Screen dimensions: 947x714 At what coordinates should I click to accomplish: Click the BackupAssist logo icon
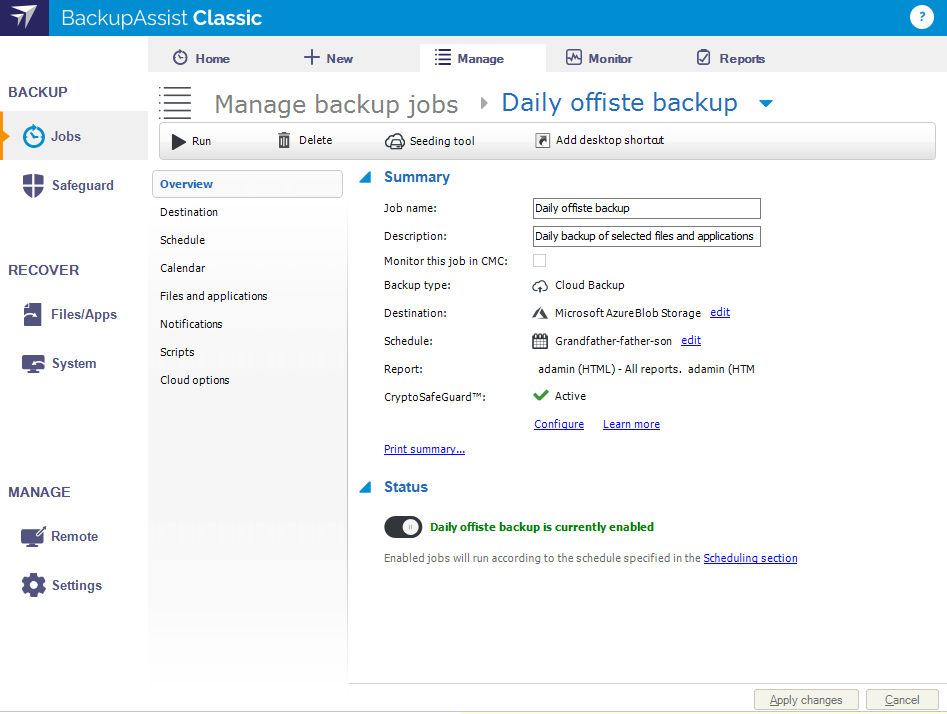tap(24, 18)
